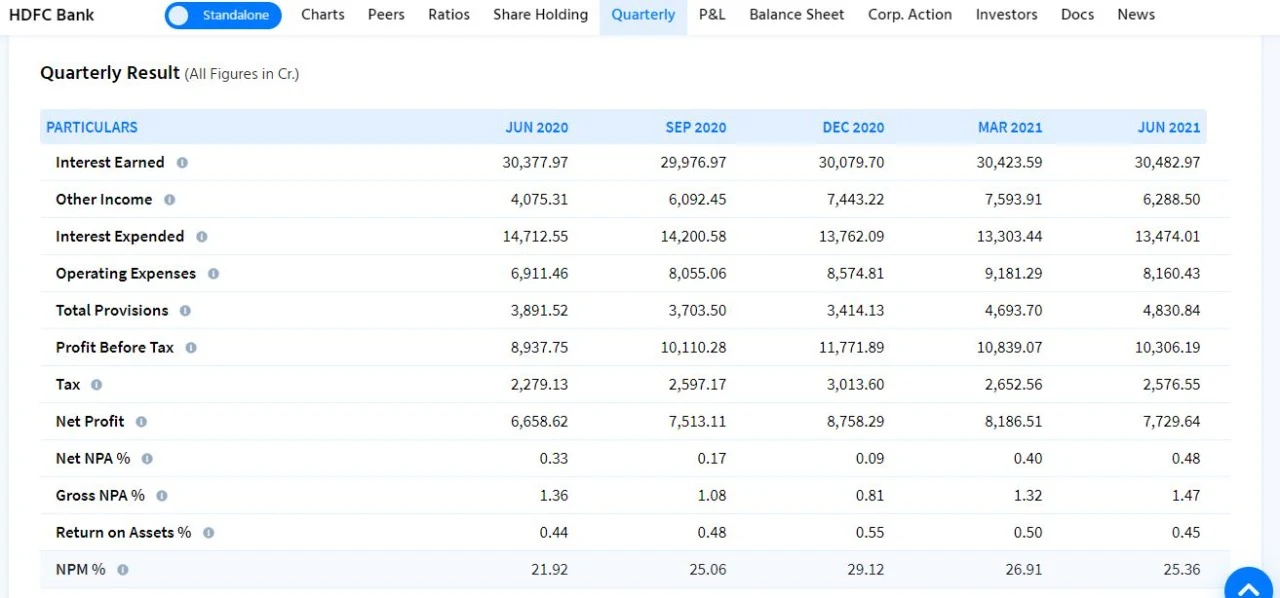Click info icon beside NPM %
The height and width of the screenshot is (598, 1280).
click(122, 570)
